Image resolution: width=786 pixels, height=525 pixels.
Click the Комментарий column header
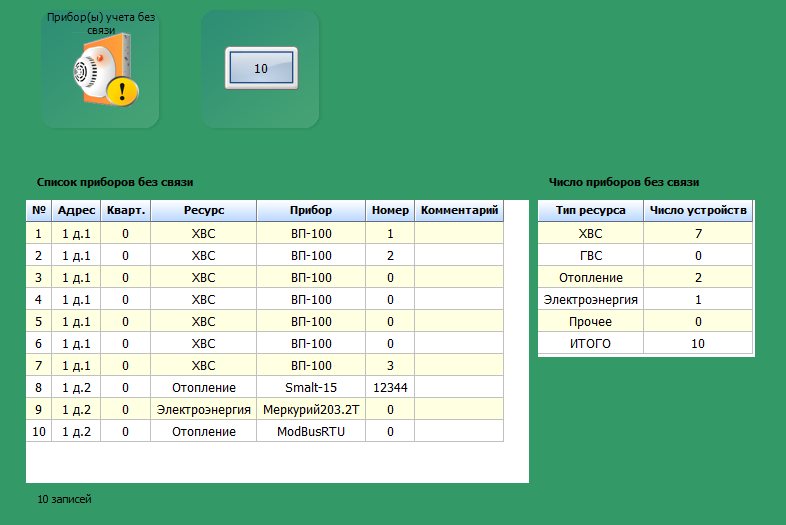459,211
